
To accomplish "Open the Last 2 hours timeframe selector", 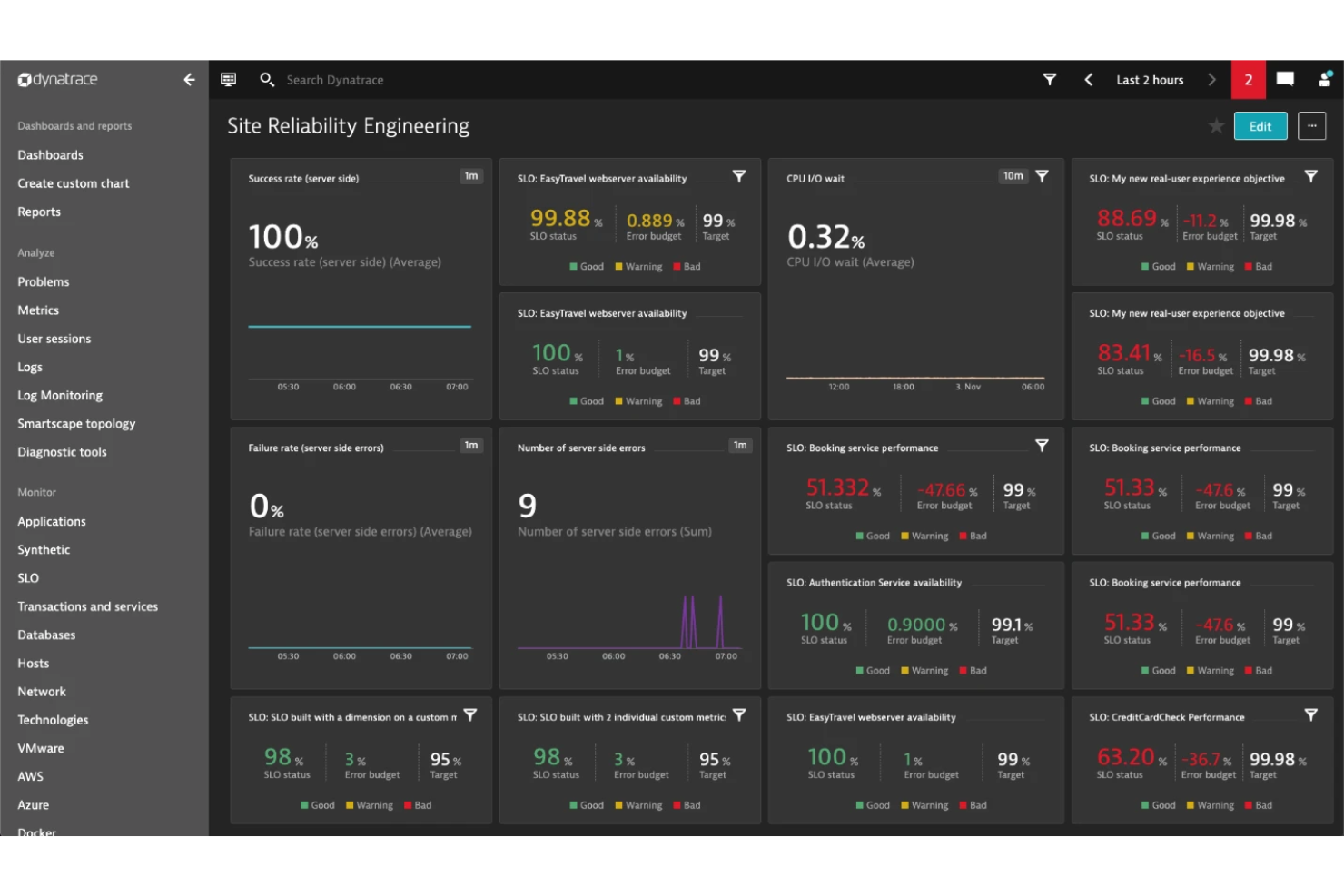I will tap(1149, 79).
